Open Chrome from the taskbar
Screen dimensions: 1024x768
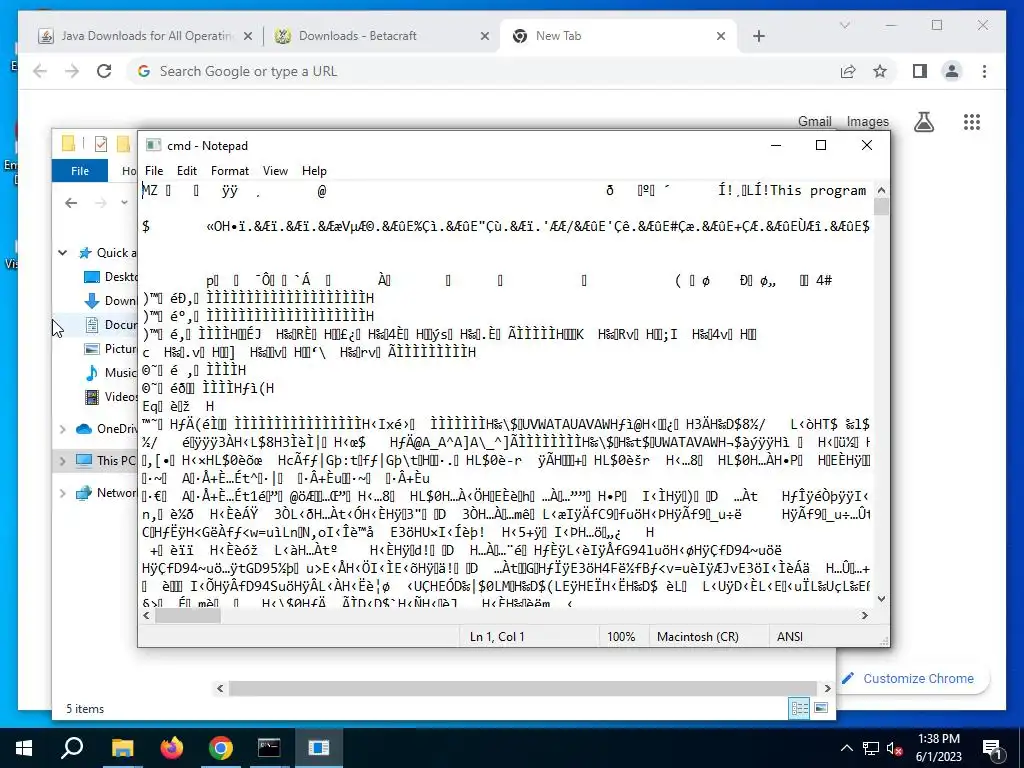point(221,748)
